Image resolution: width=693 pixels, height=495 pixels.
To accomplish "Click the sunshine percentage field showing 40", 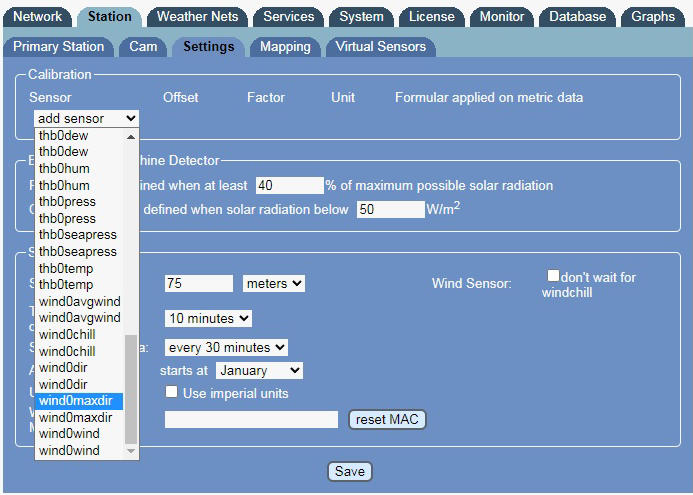I will 289,185.
